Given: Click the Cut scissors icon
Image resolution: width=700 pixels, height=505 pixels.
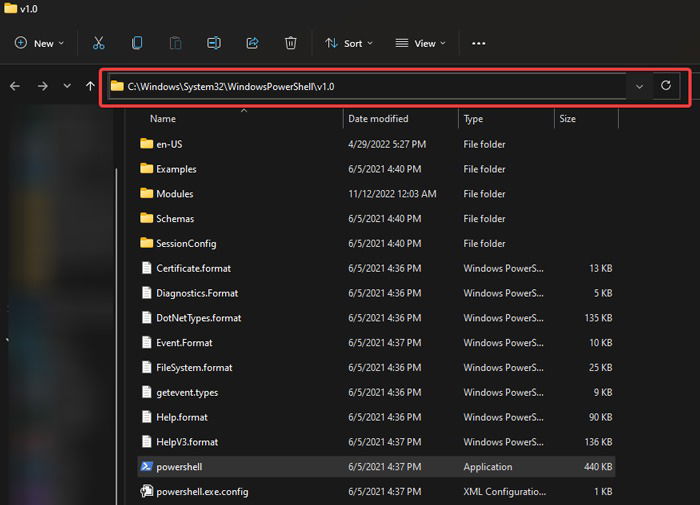Looking at the screenshot, I should click(98, 43).
